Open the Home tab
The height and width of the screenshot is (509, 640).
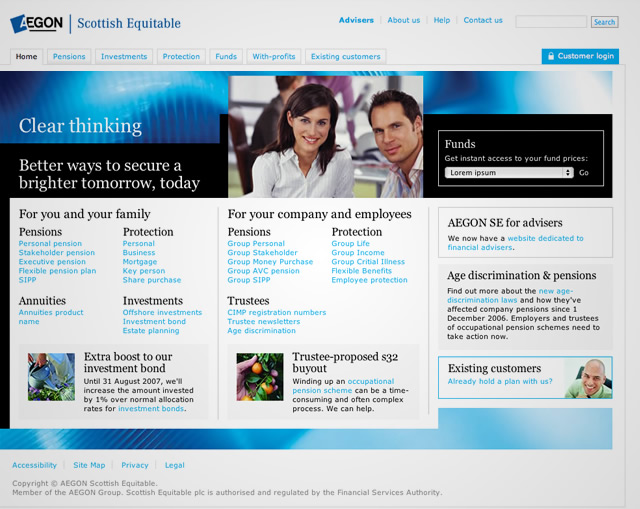point(27,56)
